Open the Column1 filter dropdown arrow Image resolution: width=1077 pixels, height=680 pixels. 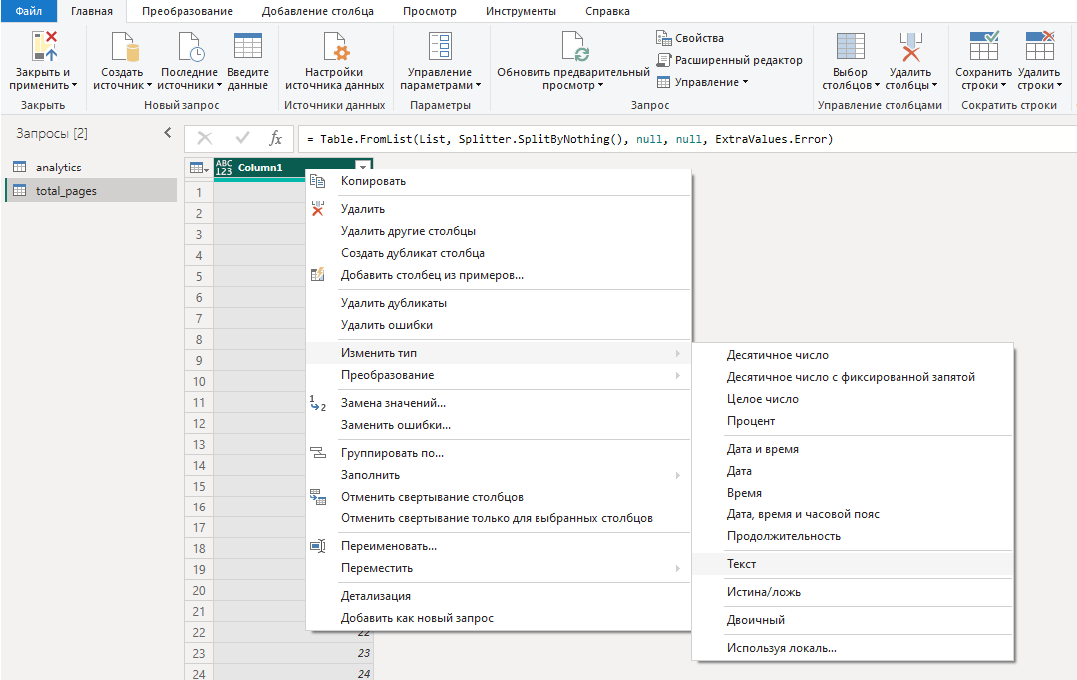coord(363,168)
